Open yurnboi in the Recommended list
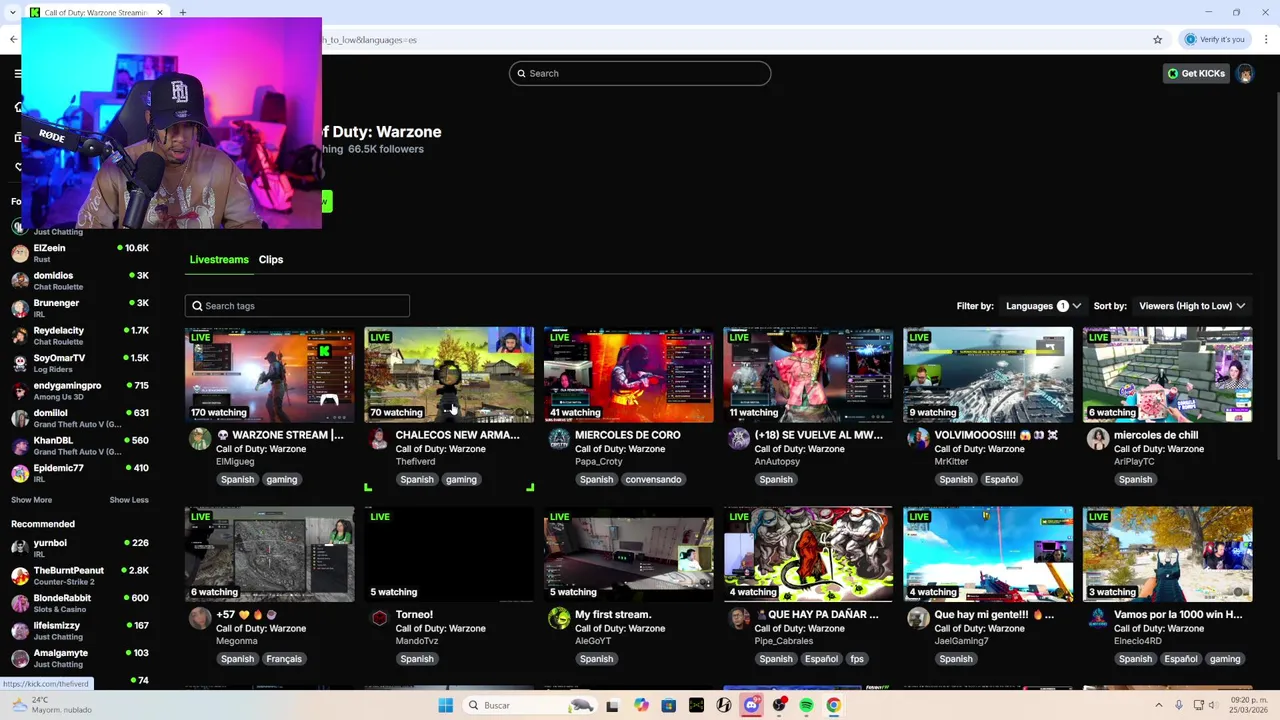1280x720 pixels. pos(80,548)
